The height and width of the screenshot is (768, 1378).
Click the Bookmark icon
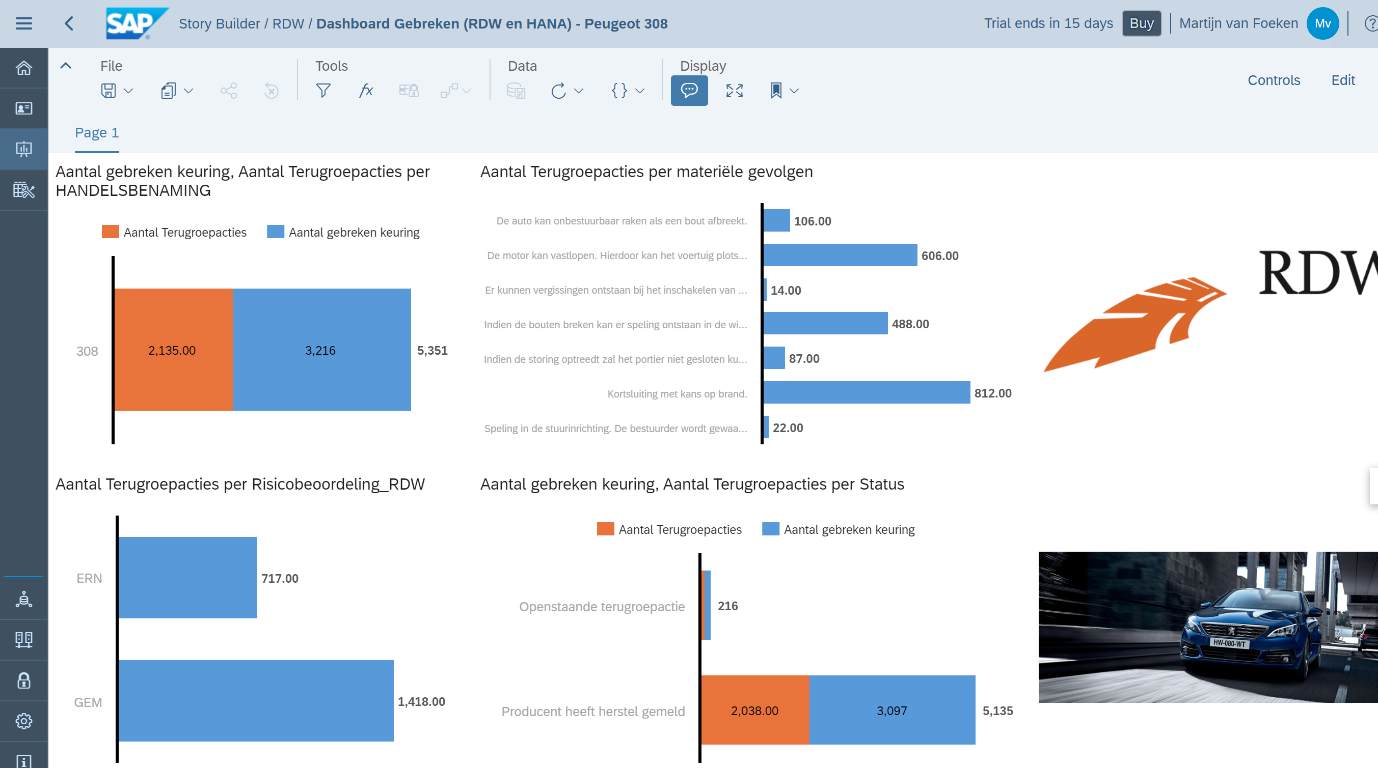tap(776, 90)
